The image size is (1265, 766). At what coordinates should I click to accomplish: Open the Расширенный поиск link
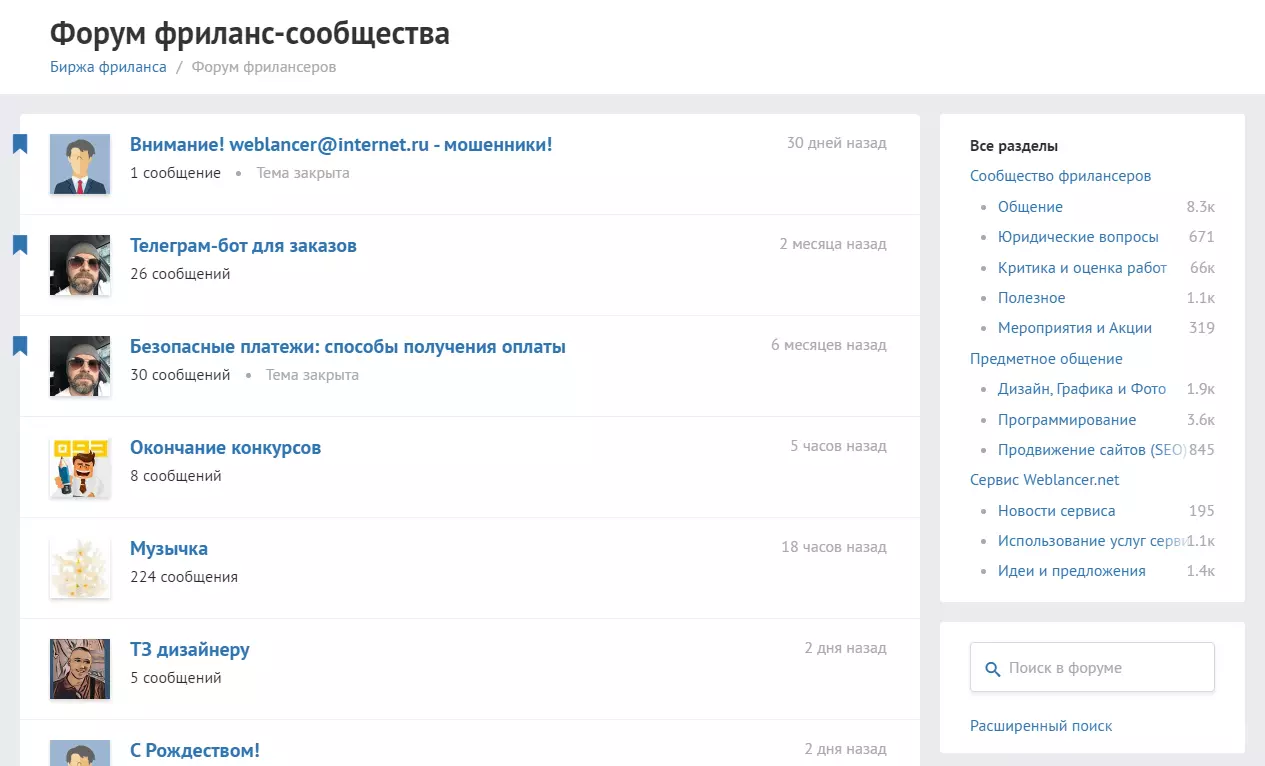[1041, 726]
